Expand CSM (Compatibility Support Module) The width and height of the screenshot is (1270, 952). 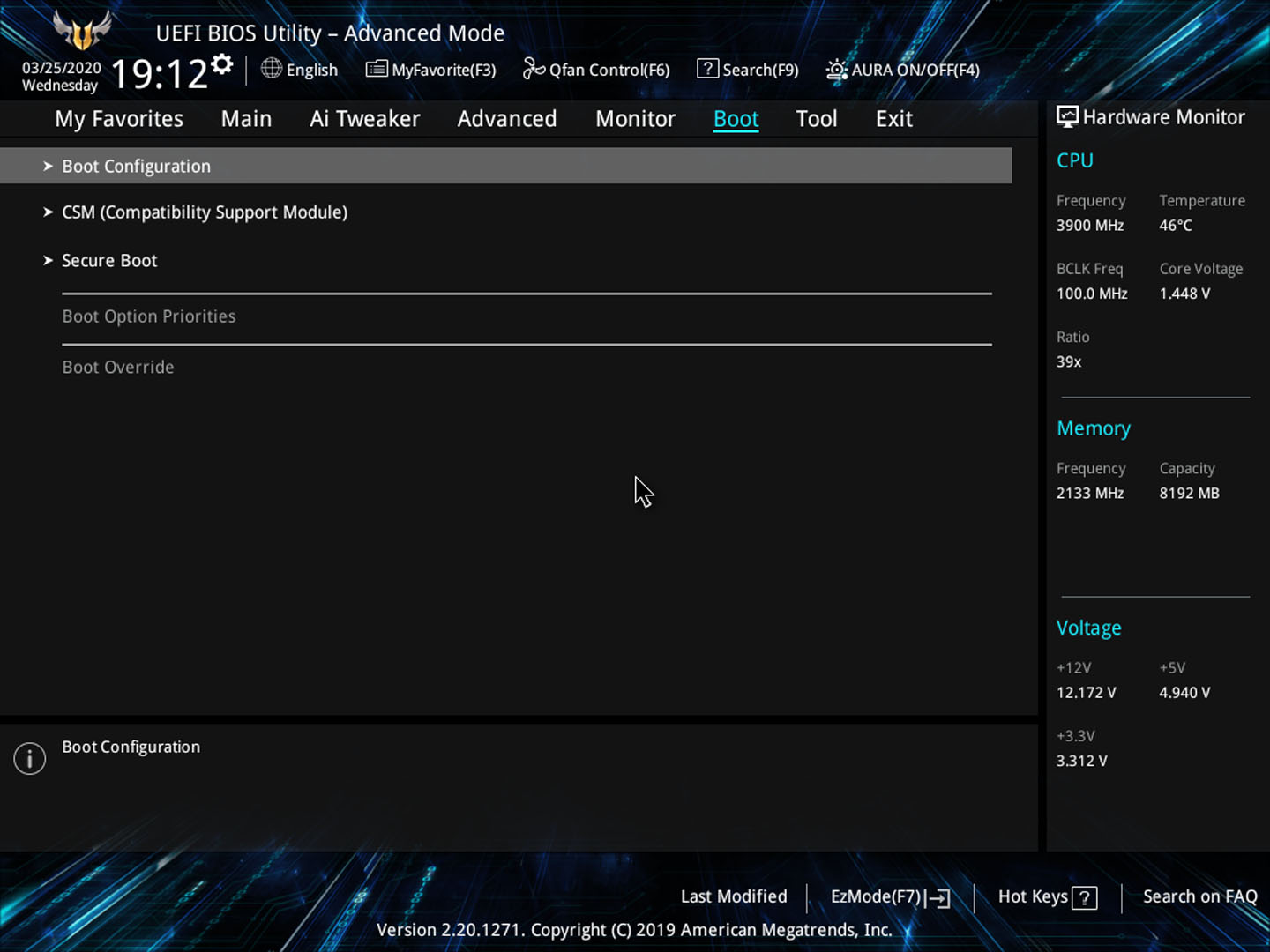click(x=204, y=212)
